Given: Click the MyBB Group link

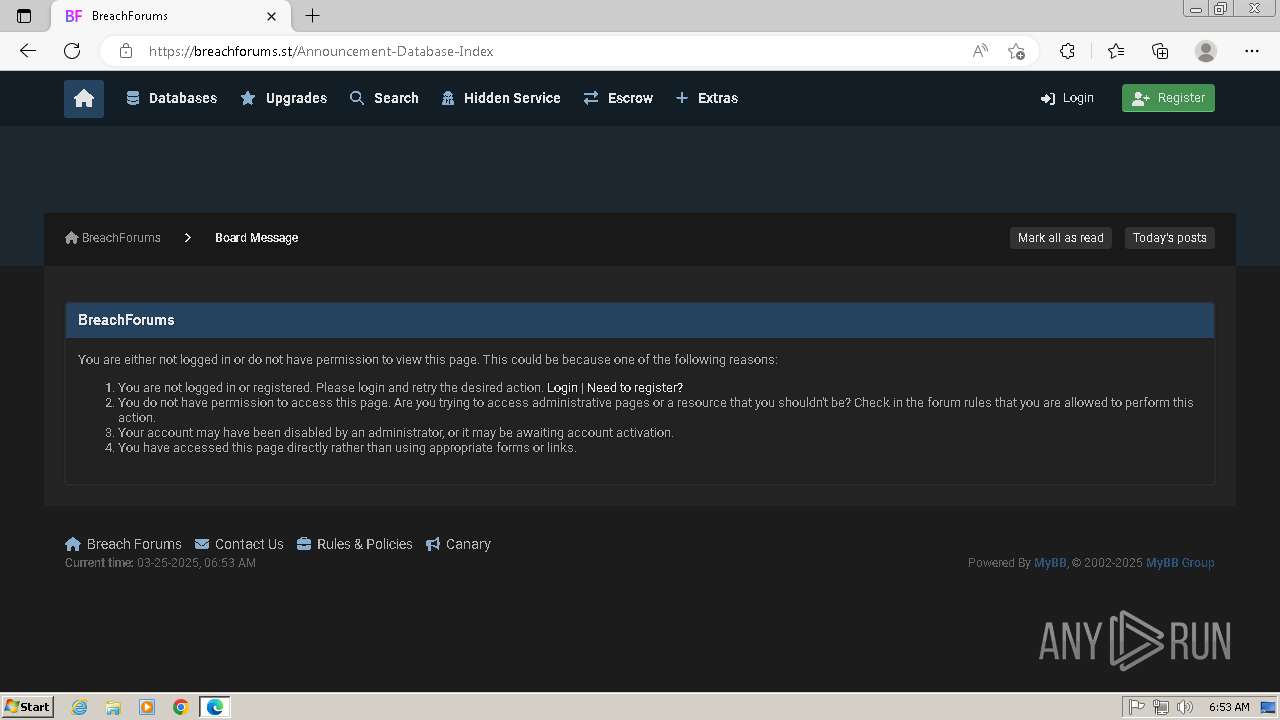Looking at the screenshot, I should coord(1180,563).
